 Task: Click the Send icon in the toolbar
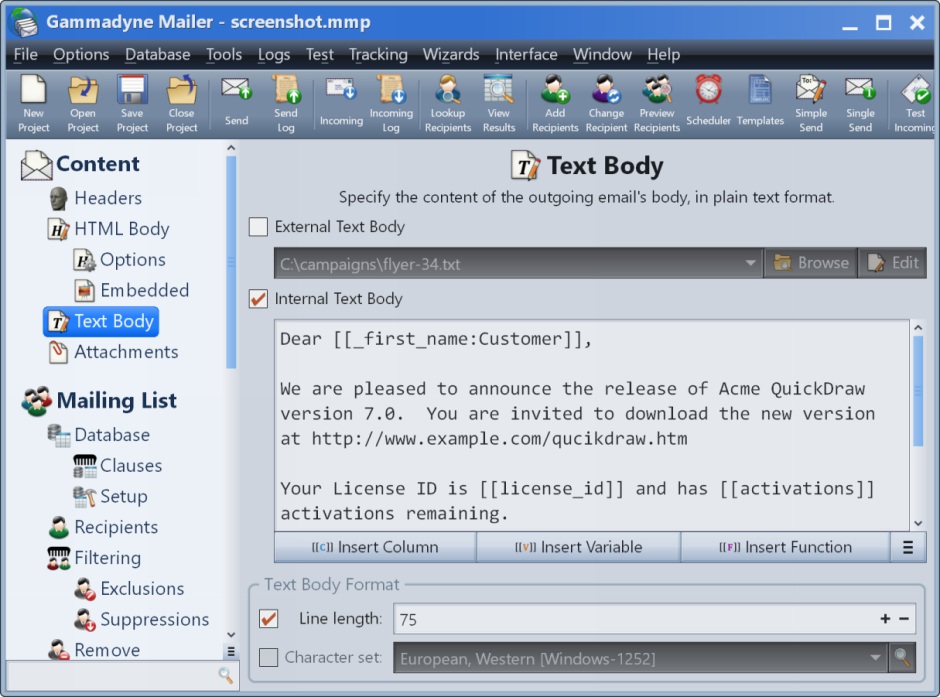click(236, 100)
